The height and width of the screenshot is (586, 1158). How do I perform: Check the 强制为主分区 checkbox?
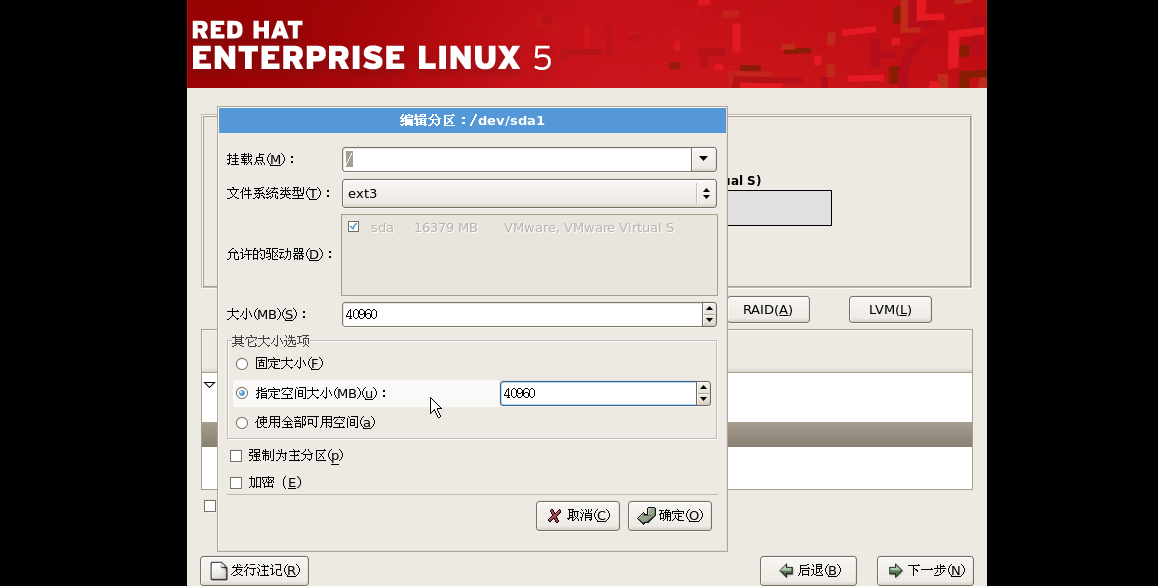point(235,455)
